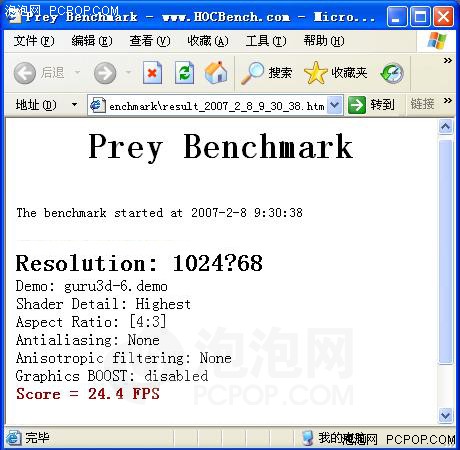Open History clock icon
The image size is (460, 450).
click(392, 73)
